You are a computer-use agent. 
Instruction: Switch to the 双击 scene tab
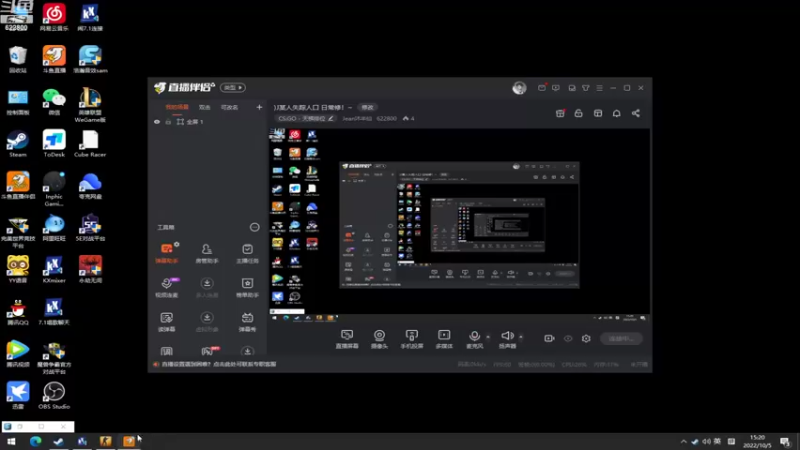pyautogui.click(x=205, y=107)
